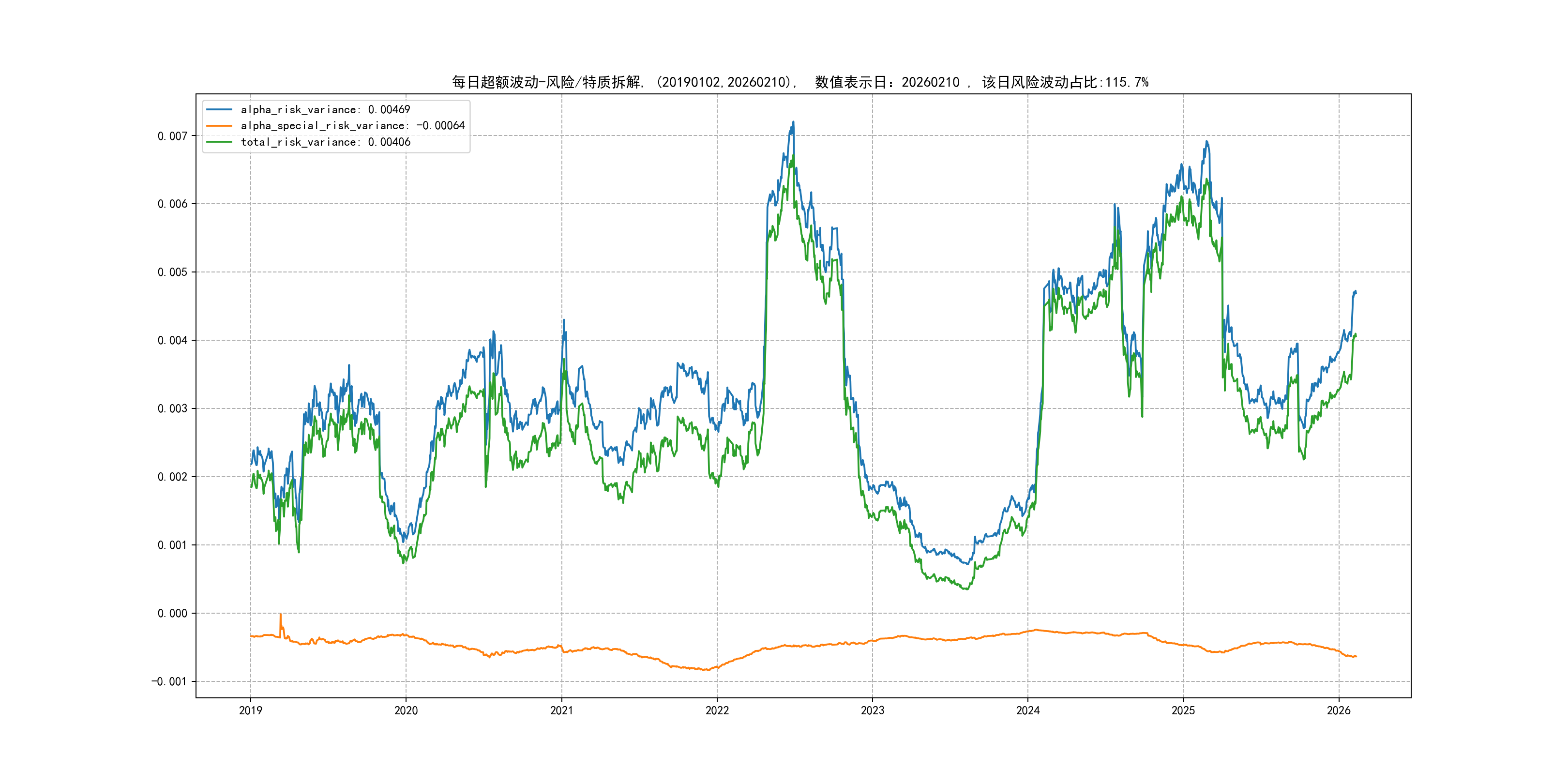
Task: Click the 2020 x-axis tick label
Action: (x=406, y=710)
